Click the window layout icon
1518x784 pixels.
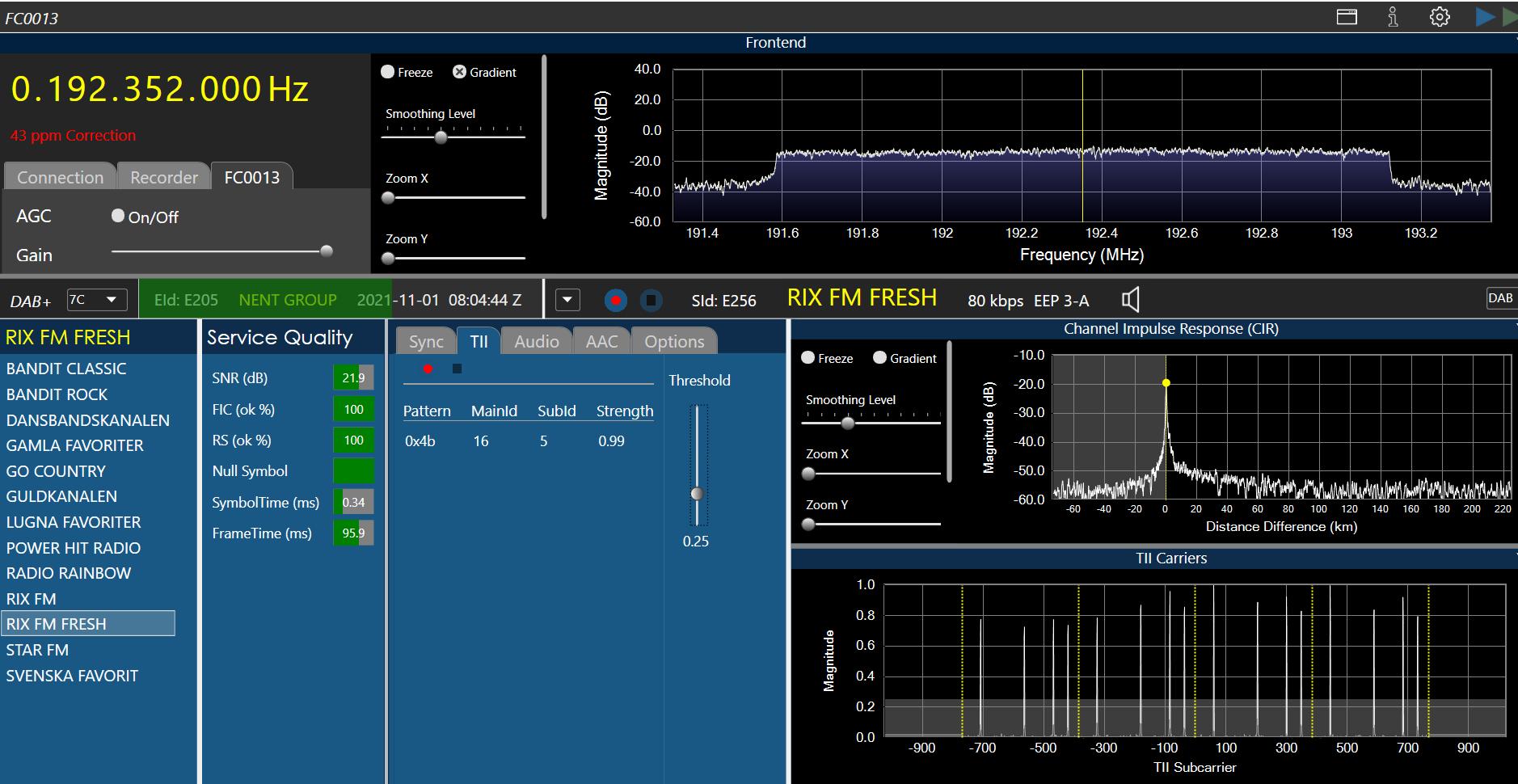click(x=1347, y=17)
